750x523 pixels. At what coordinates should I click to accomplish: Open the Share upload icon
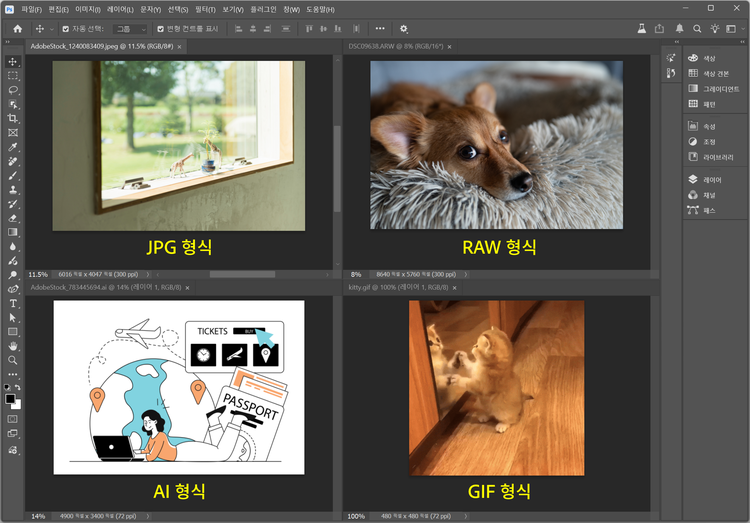pos(660,29)
